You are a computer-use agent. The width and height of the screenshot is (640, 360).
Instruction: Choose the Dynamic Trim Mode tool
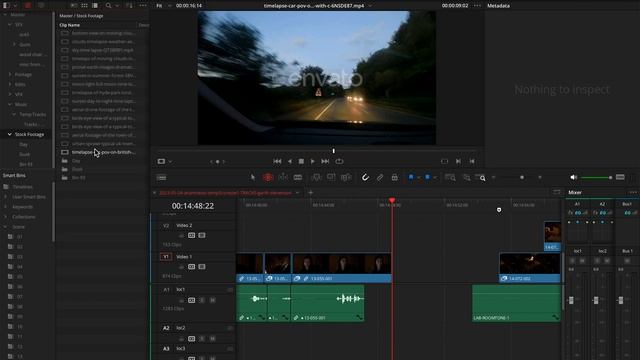(x=283, y=177)
